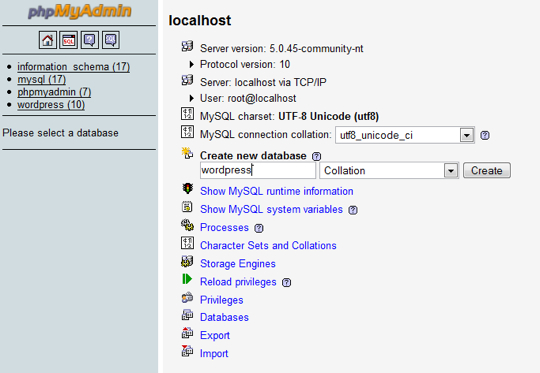
Task: Click the system variables icon
Action: click(x=187, y=207)
